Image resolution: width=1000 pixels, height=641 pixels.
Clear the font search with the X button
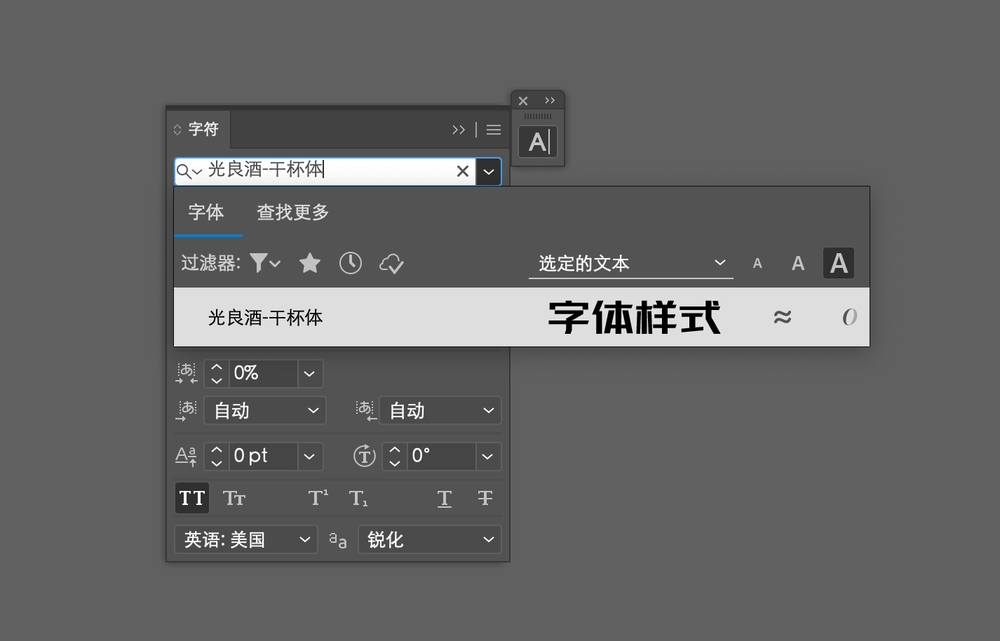[462, 171]
